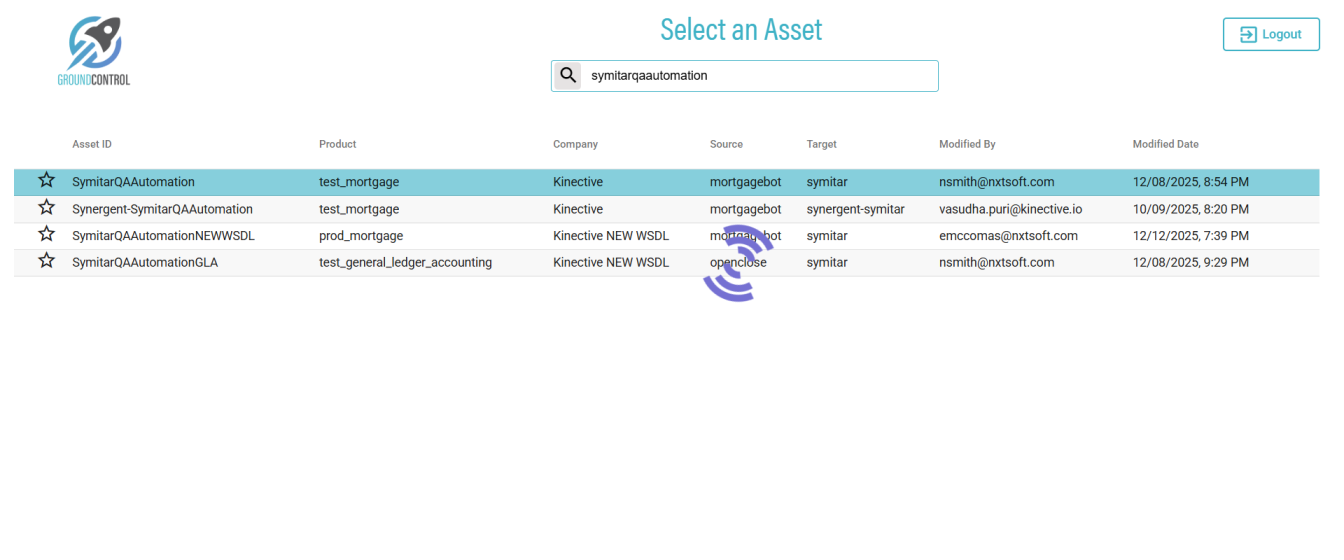Star the Synergent-SymitarQAAutomation asset

46,208
